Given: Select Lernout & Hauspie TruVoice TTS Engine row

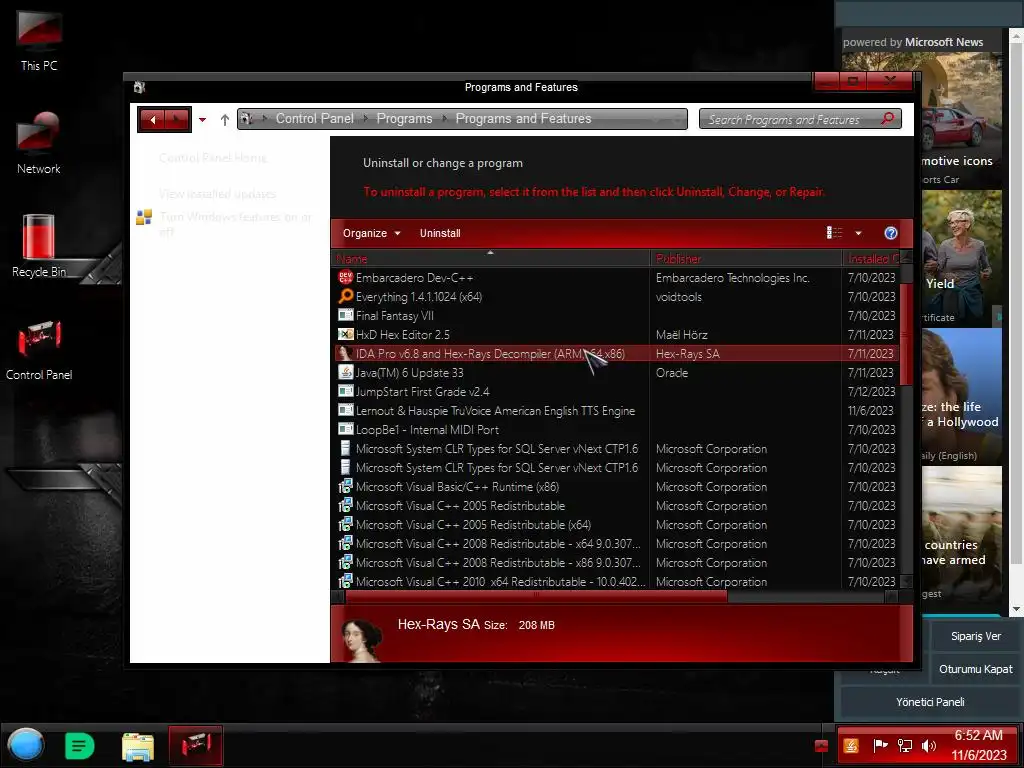Looking at the screenshot, I should (616, 410).
